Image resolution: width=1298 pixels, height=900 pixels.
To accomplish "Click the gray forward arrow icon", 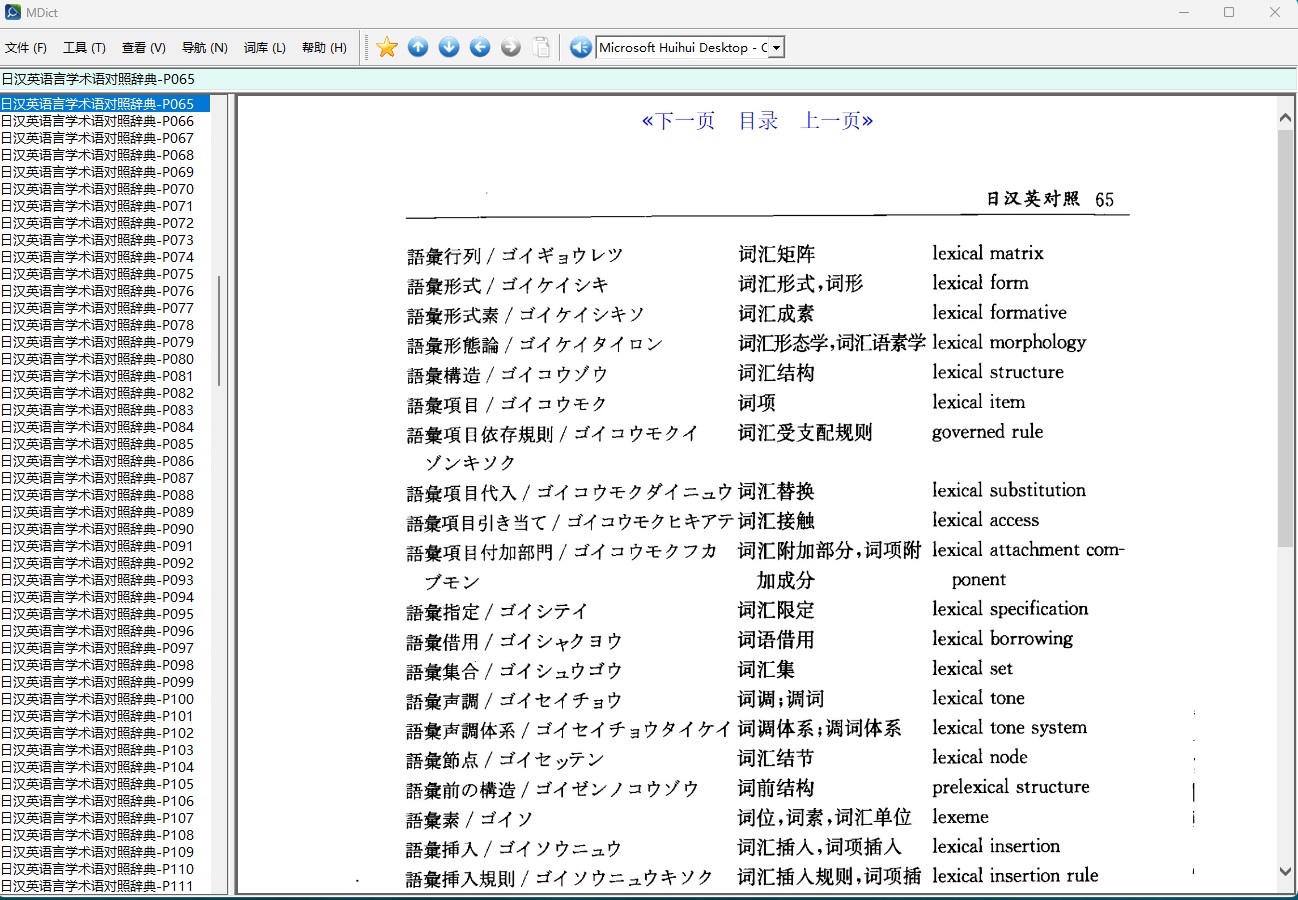I will (511, 47).
